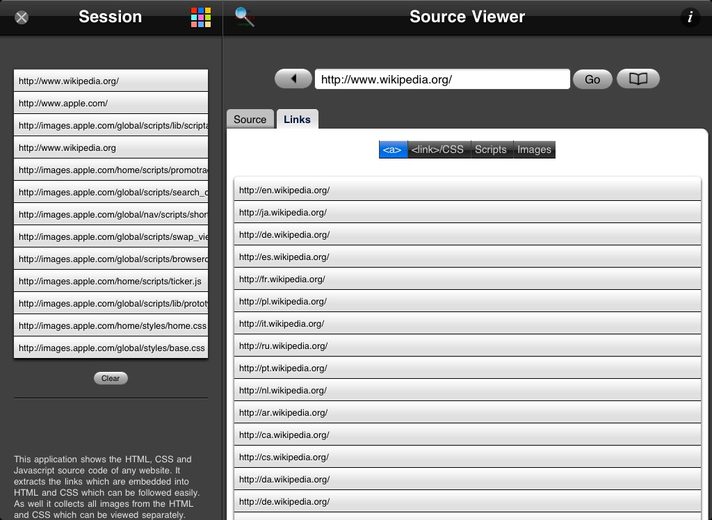Screen dimensions: 712x520
Task: Open session entry http://www.wikipedia.org without trailing slash
Action: click(111, 147)
